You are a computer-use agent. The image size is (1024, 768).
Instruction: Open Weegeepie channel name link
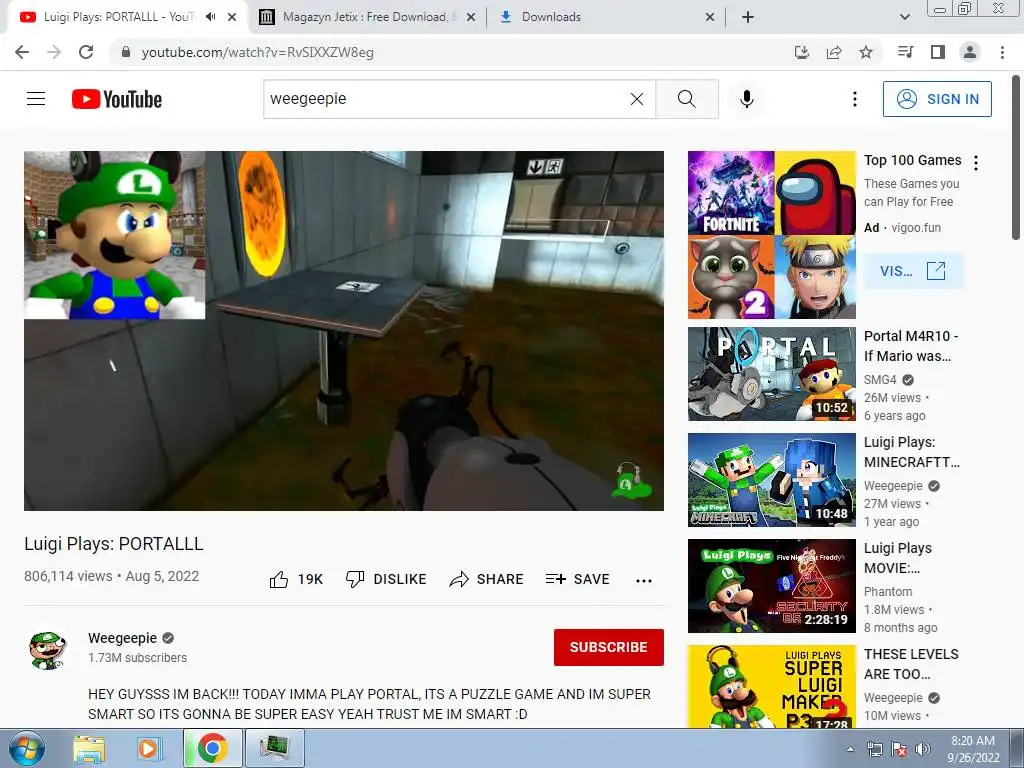[123, 638]
